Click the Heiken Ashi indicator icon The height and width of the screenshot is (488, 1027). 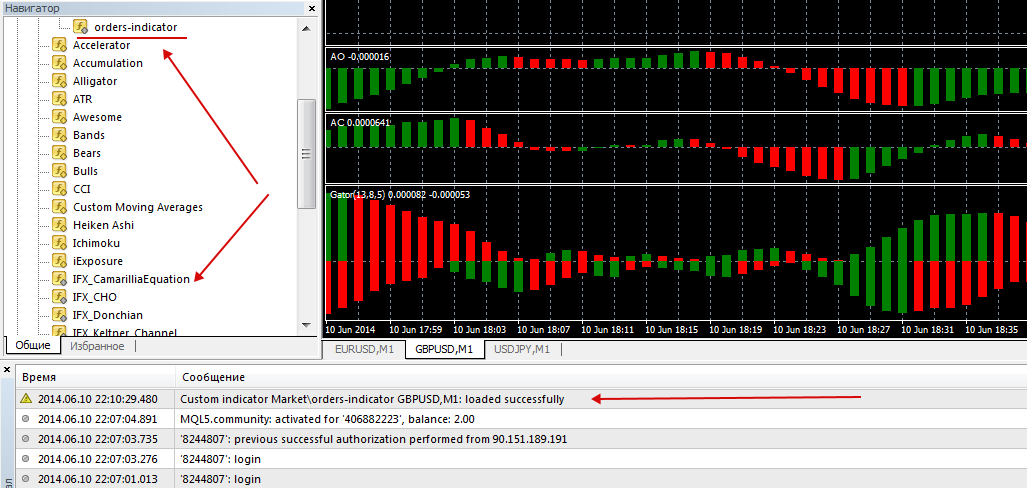[60, 225]
